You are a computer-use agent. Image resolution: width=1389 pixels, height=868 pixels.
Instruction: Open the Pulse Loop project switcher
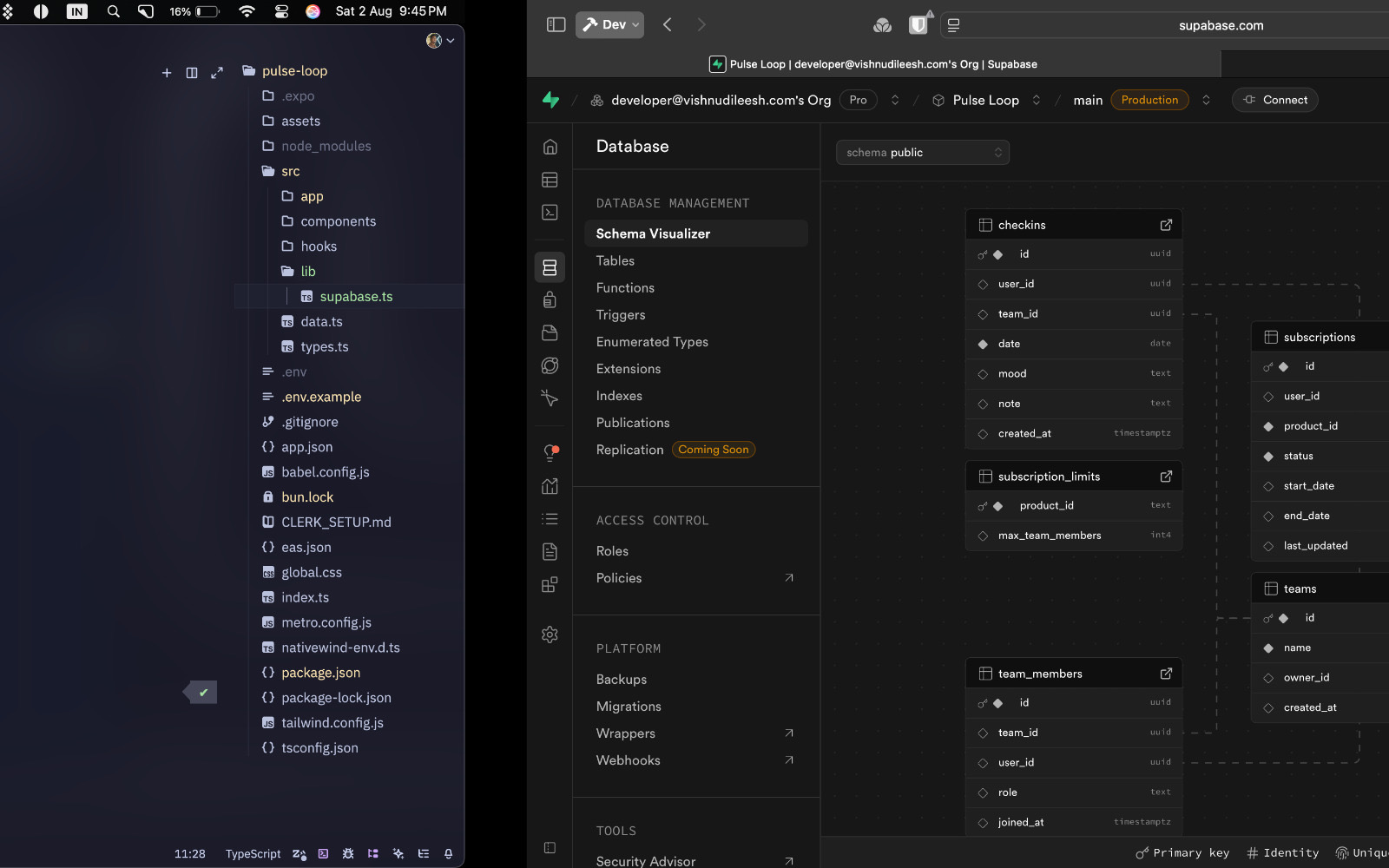pos(1036,100)
